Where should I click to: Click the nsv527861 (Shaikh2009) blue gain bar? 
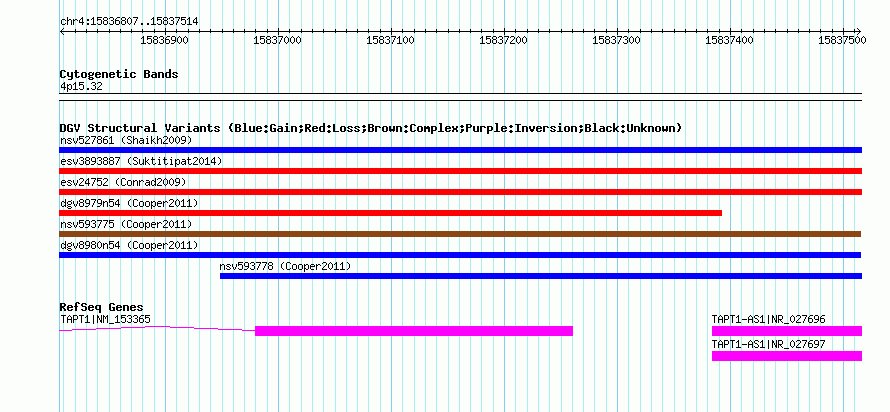click(460, 150)
